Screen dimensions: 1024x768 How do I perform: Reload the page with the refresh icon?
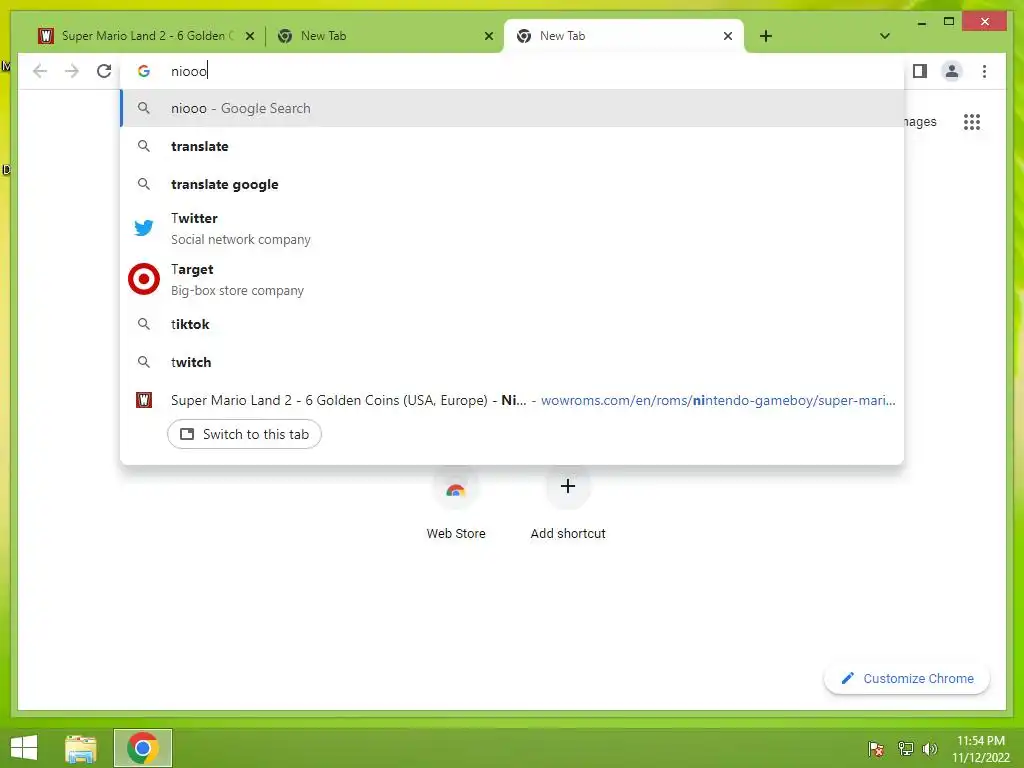click(104, 71)
